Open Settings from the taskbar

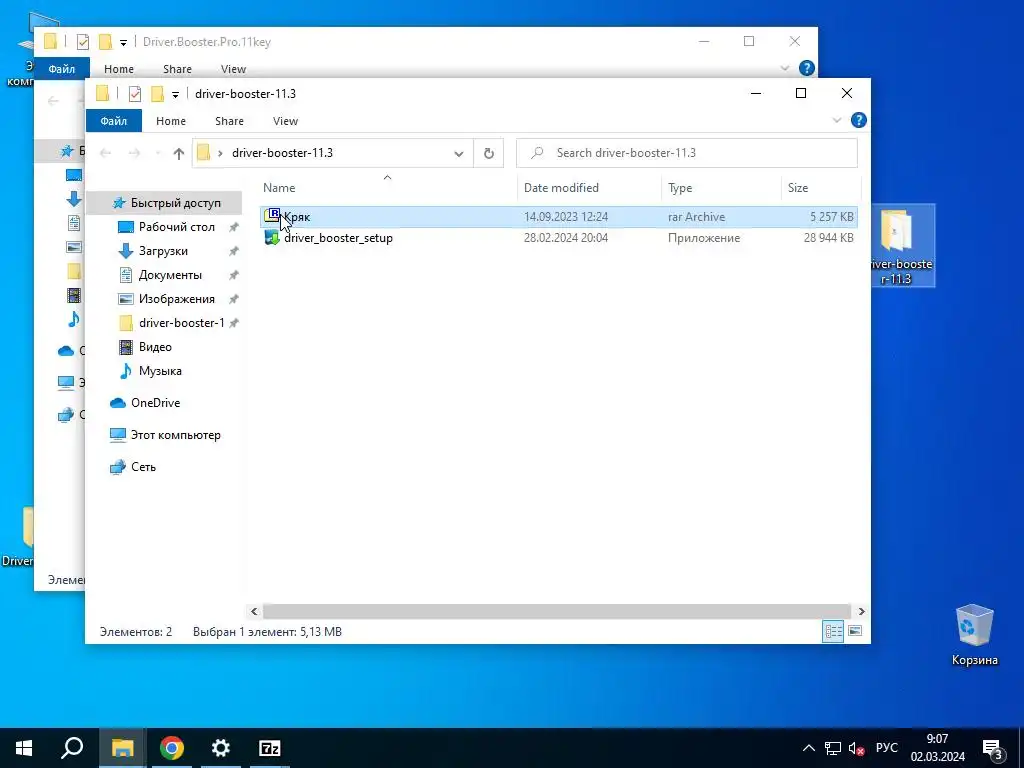coord(221,748)
